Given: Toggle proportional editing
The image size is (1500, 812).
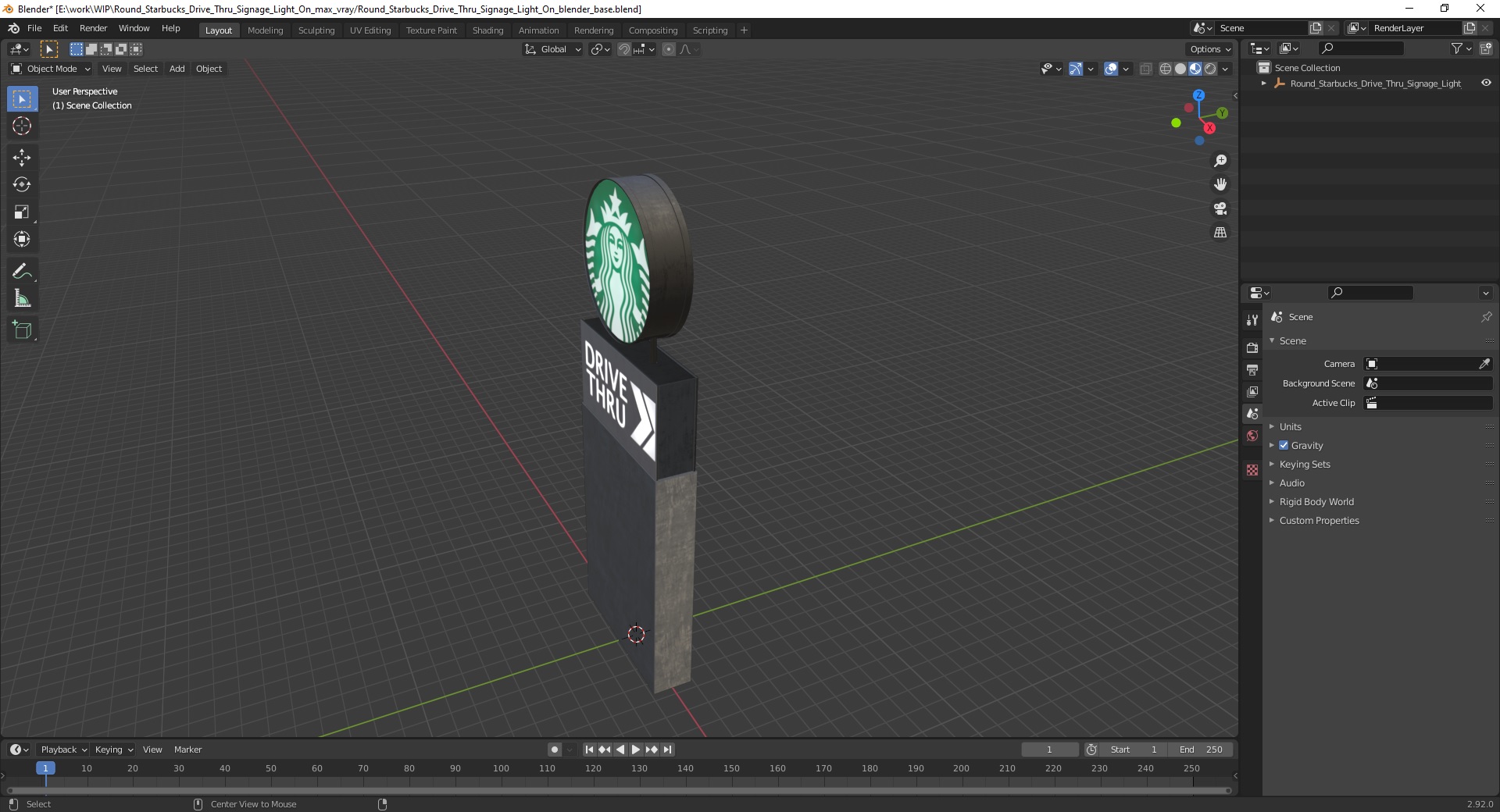Looking at the screenshot, I should 669,49.
